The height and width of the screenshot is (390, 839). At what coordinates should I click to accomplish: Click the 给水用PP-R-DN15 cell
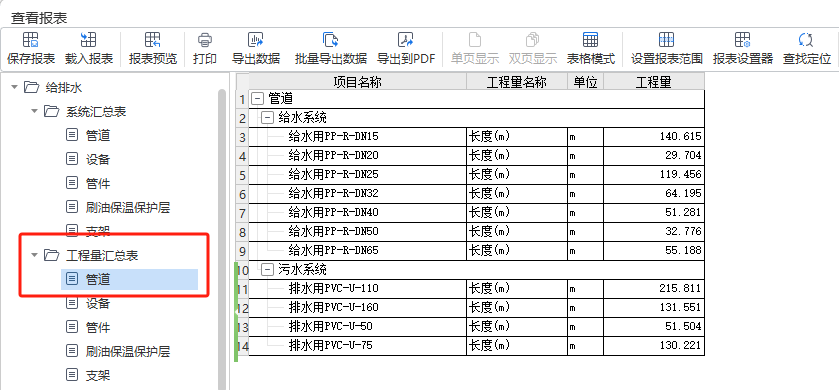(357, 137)
